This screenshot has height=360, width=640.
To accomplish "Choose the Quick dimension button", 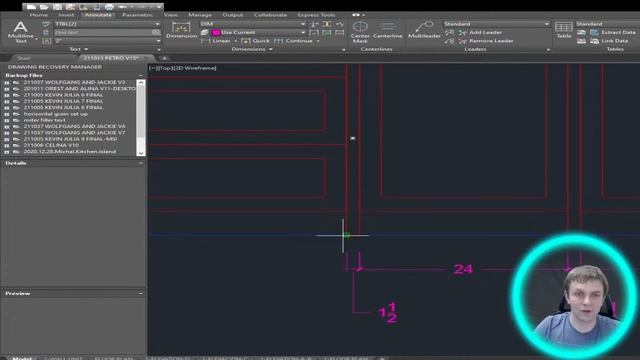I will (x=256, y=41).
